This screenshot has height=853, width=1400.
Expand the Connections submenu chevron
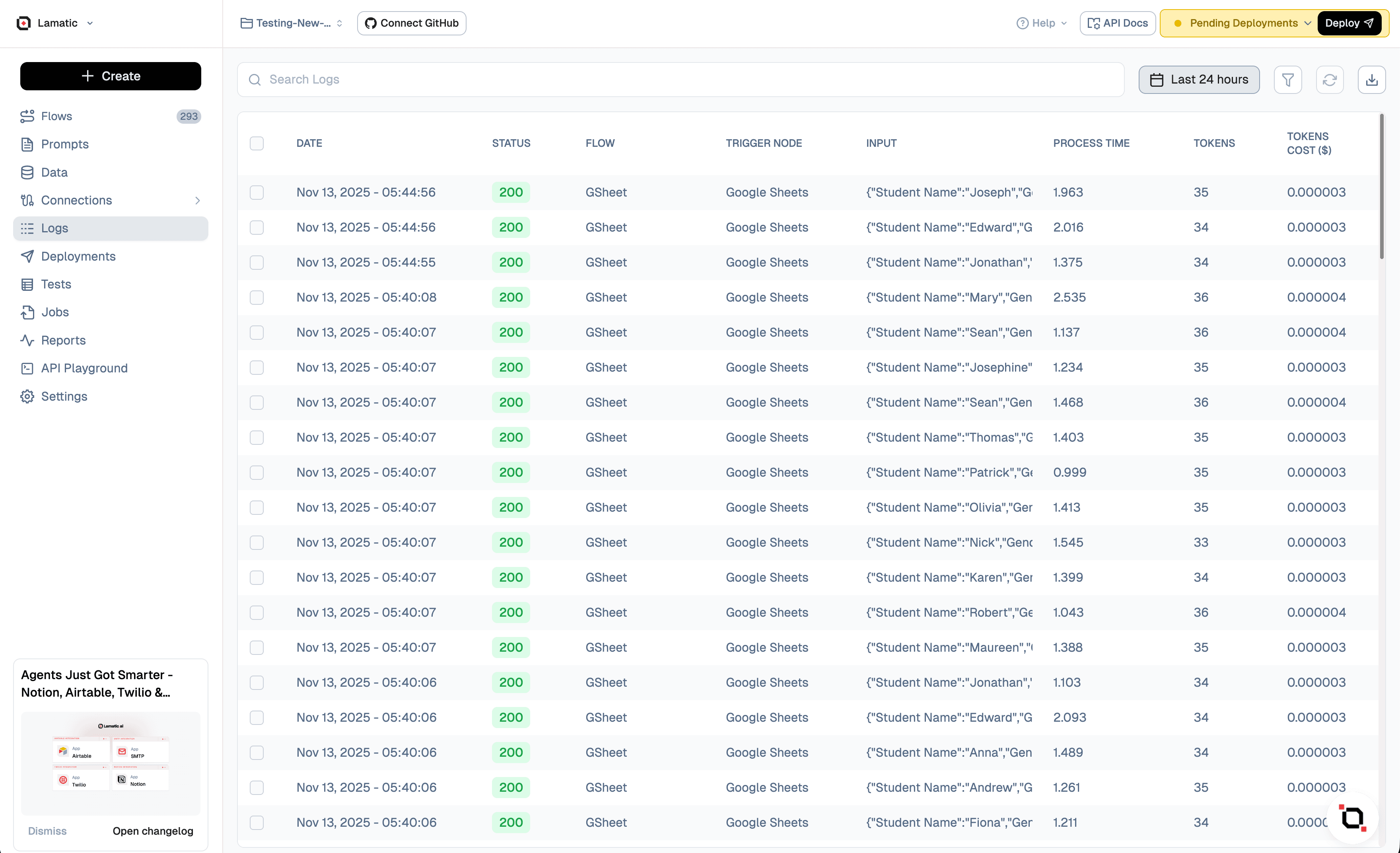click(x=197, y=200)
